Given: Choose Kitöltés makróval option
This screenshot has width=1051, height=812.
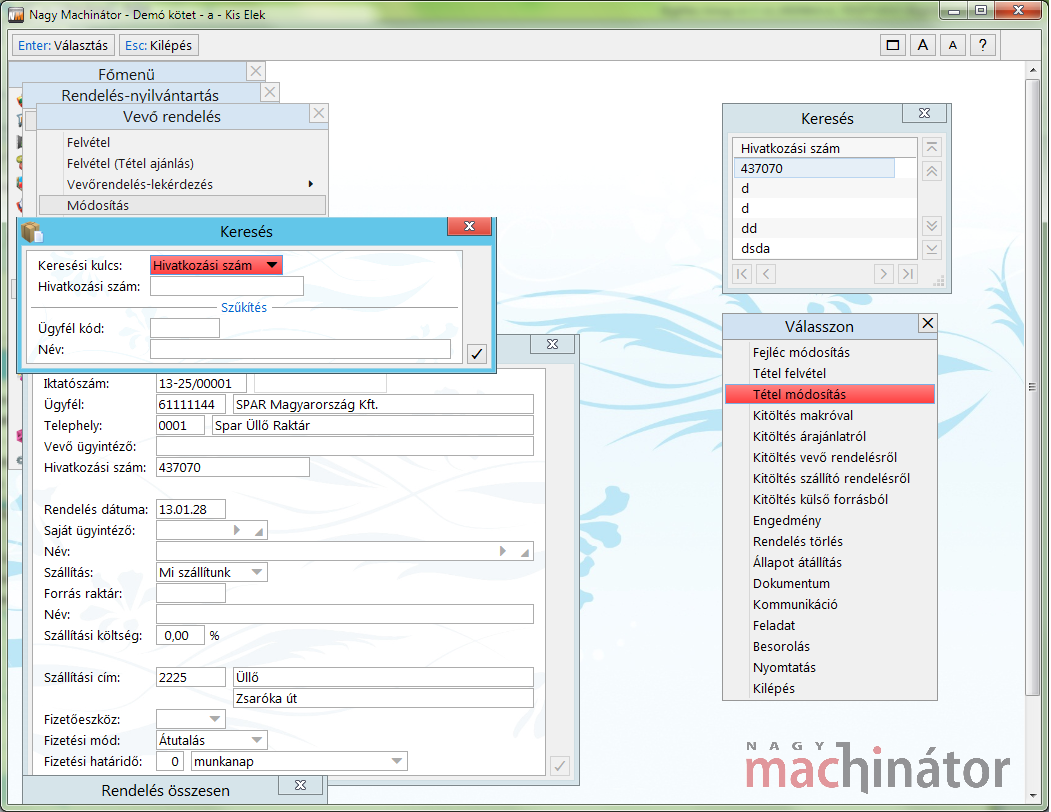Looking at the screenshot, I should pyautogui.click(x=830, y=415).
